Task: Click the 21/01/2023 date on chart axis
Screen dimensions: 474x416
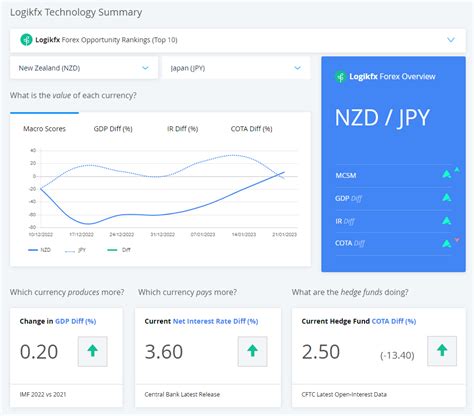Action: pos(284,234)
